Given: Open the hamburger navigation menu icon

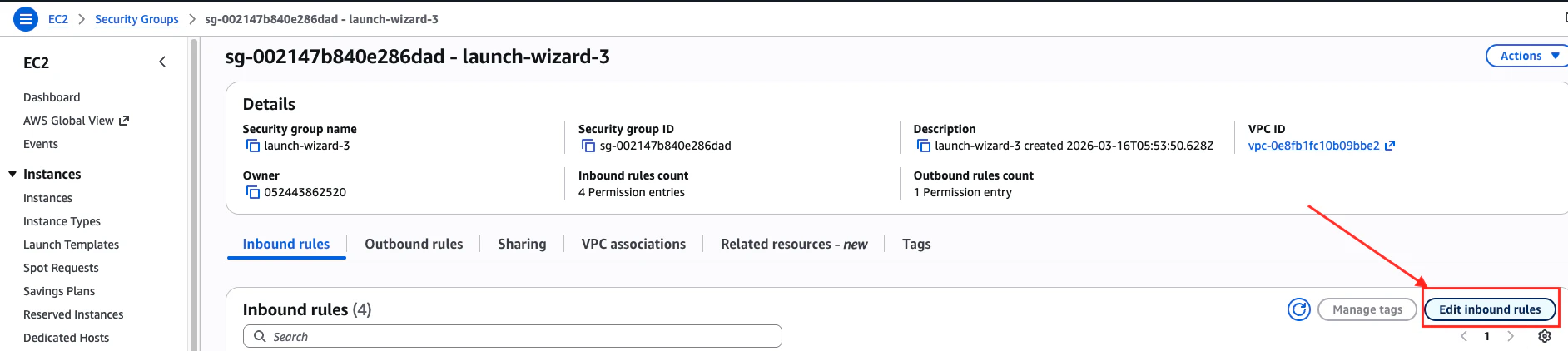Looking at the screenshot, I should (x=27, y=18).
